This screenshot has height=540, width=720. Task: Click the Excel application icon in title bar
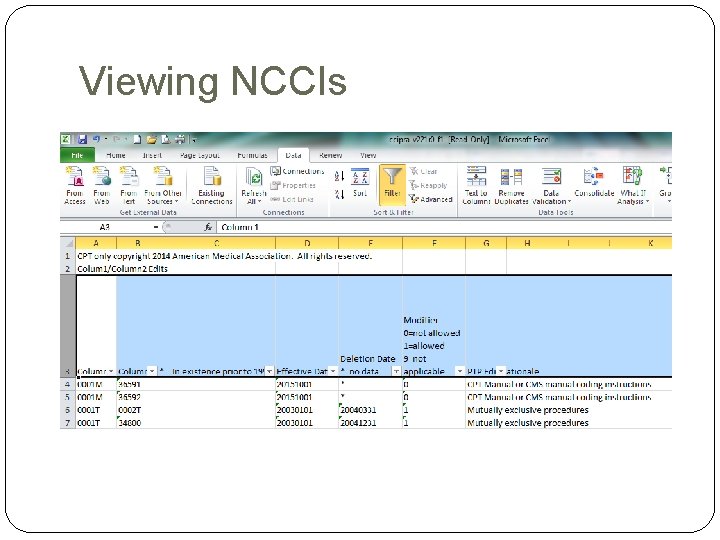pos(66,139)
